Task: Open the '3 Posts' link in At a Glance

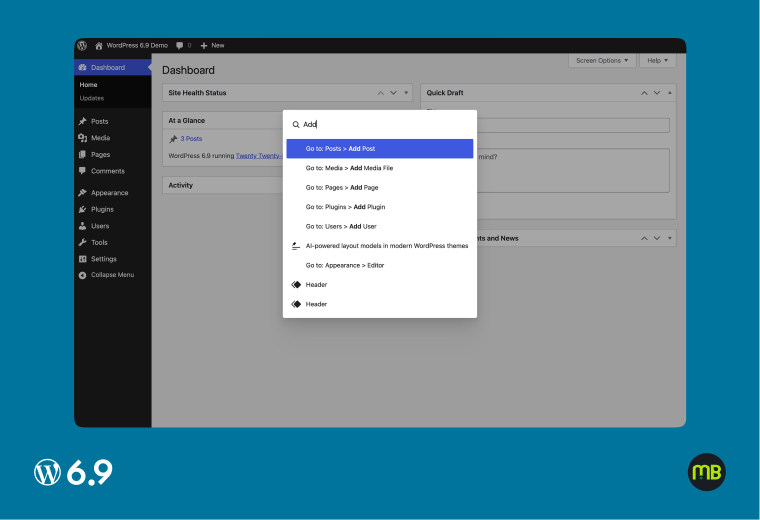Action: coord(191,139)
